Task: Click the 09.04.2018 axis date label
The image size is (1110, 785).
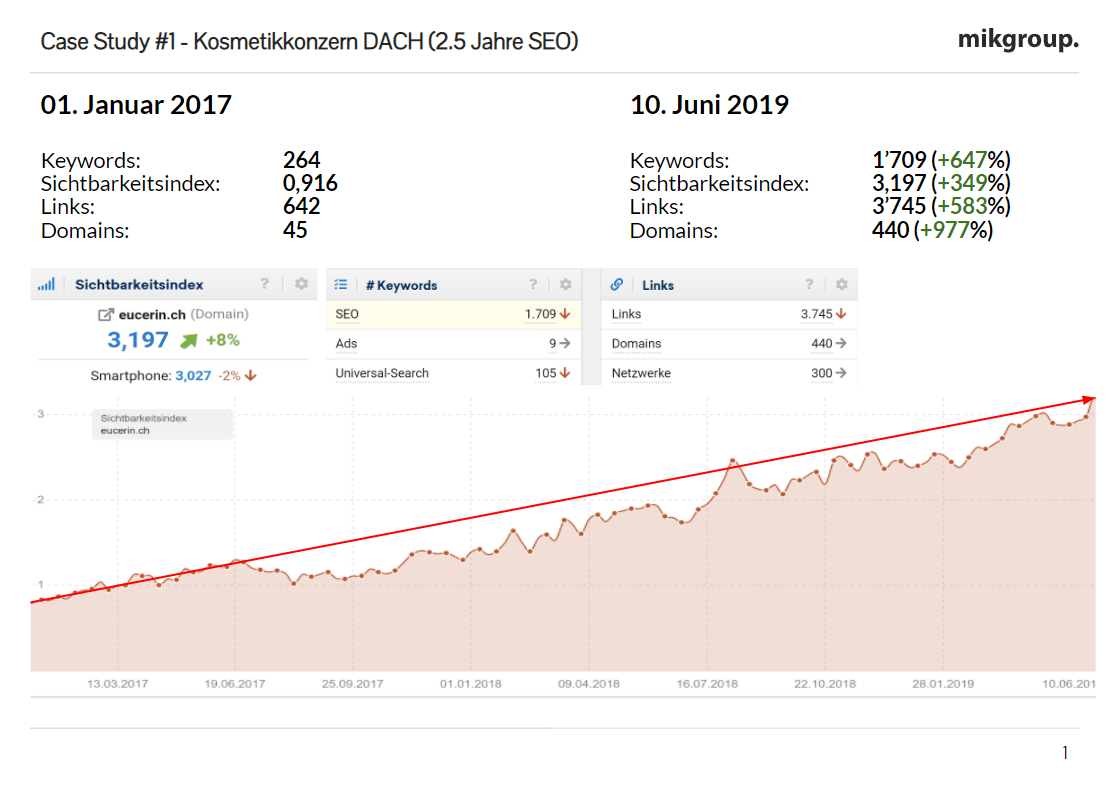Action: click(x=589, y=684)
